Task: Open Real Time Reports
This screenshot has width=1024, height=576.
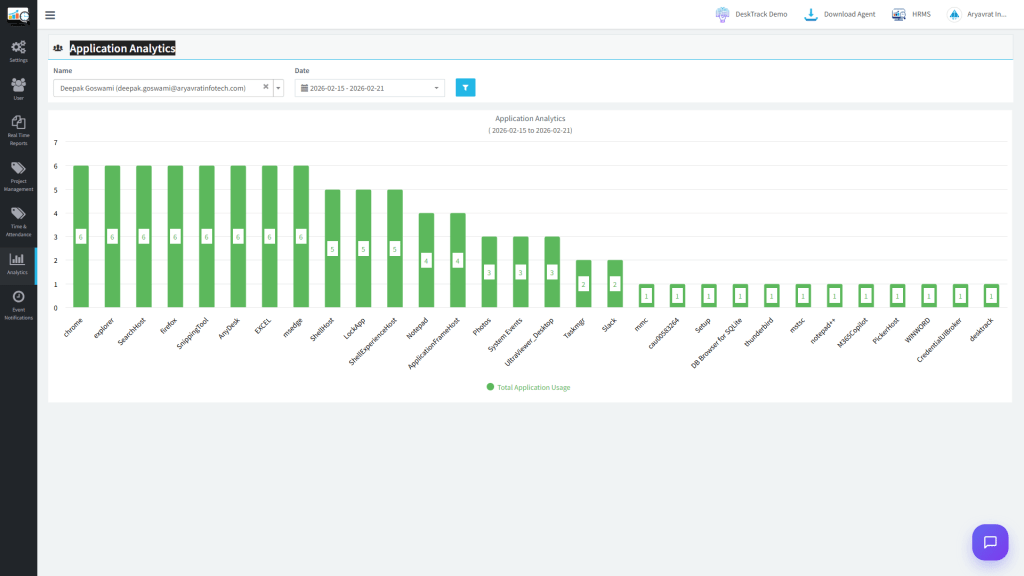Action: 18,123
